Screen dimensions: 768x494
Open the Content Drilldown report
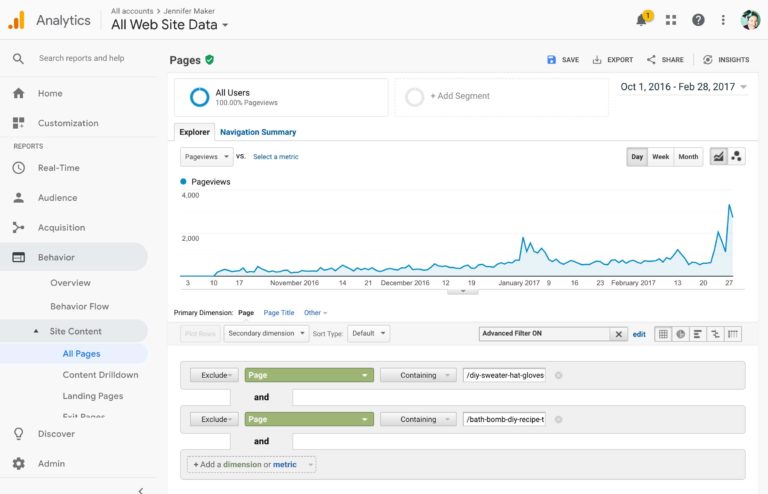point(100,375)
